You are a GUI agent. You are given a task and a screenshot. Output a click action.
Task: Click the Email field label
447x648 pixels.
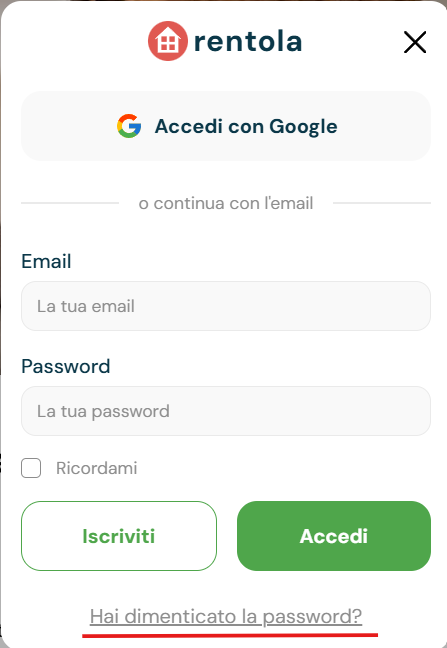46,262
